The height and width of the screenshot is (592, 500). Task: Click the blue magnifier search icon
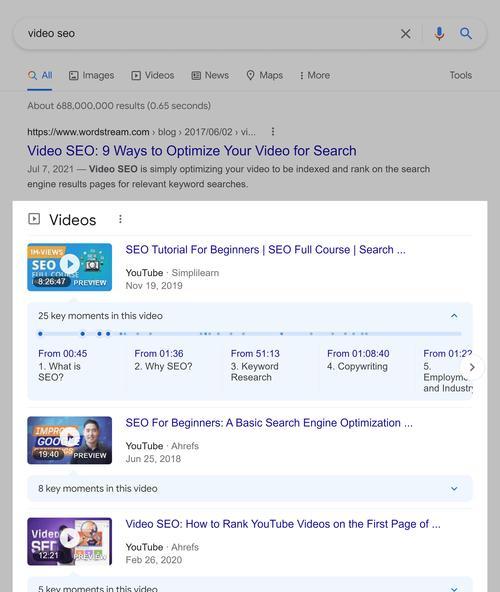[466, 33]
